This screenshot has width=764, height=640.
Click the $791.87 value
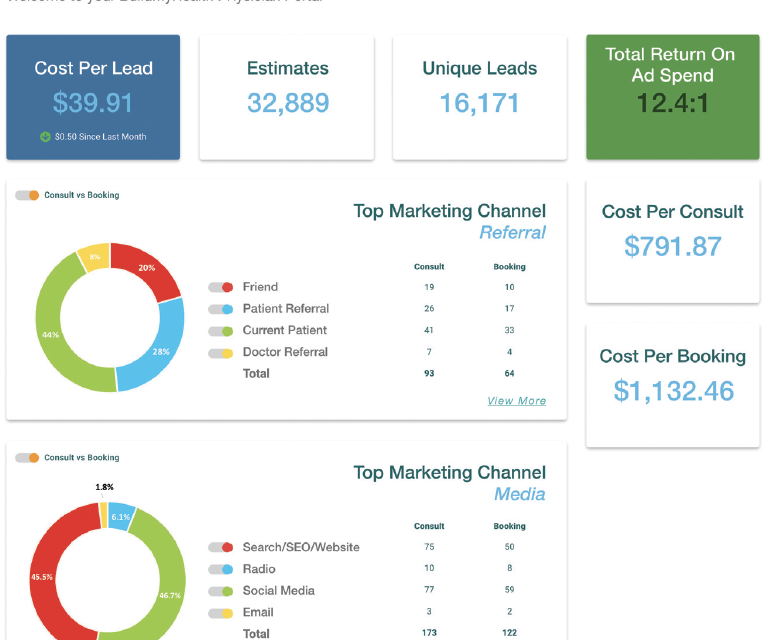click(x=673, y=246)
